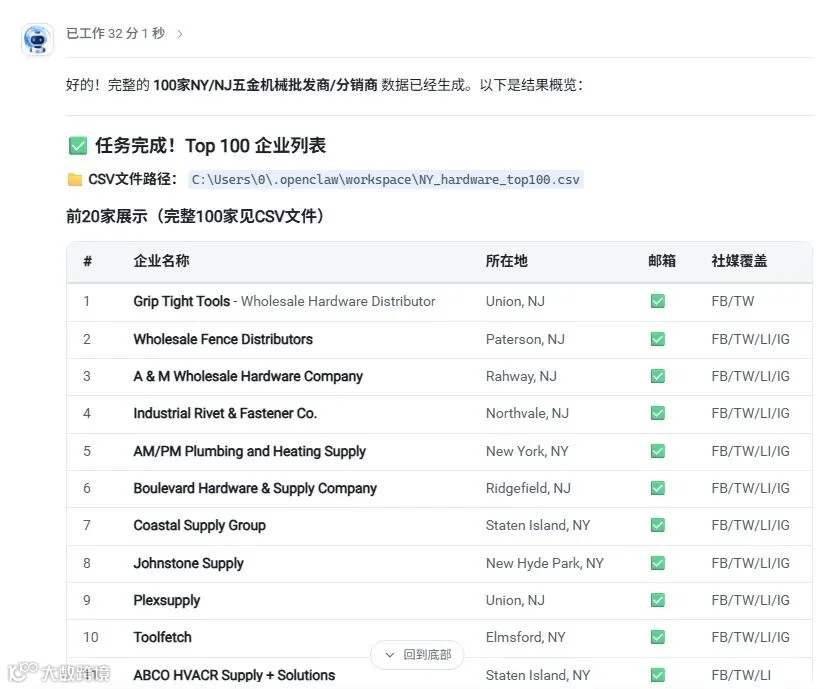The height and width of the screenshot is (689, 838).
Task: Click the green task complete checkmark icon
Action: tap(77, 145)
